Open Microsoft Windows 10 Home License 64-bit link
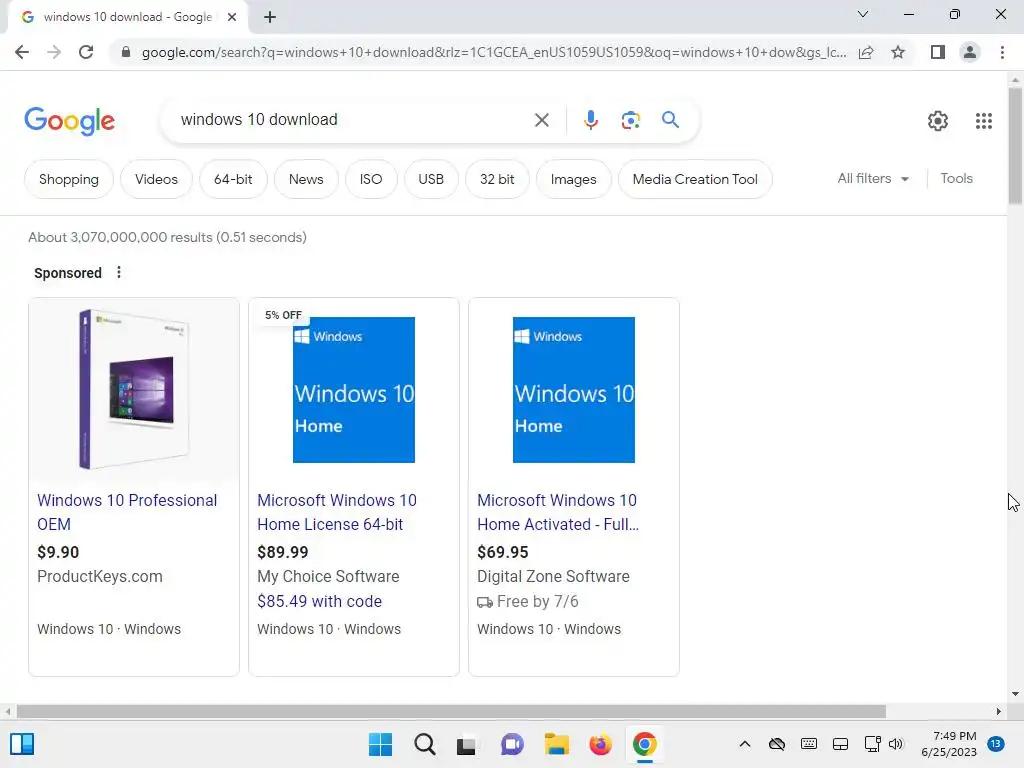Screen dimensions: 1024x768 (x=336, y=512)
